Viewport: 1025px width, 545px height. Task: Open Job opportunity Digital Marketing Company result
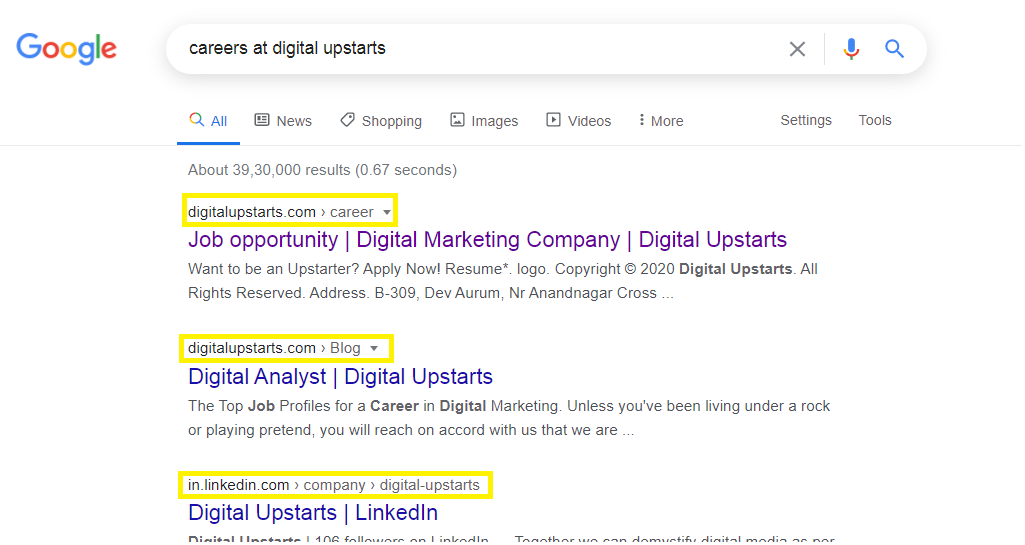[x=487, y=240]
